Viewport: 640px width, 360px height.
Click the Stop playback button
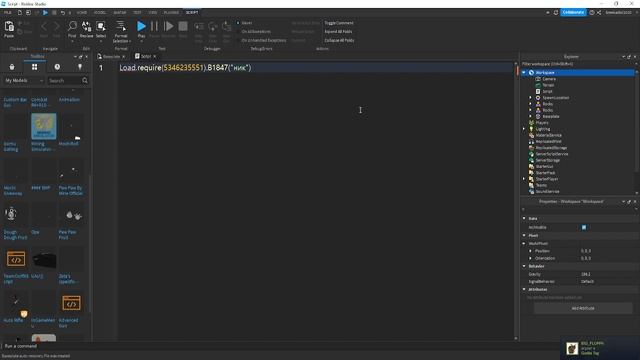coord(183,27)
